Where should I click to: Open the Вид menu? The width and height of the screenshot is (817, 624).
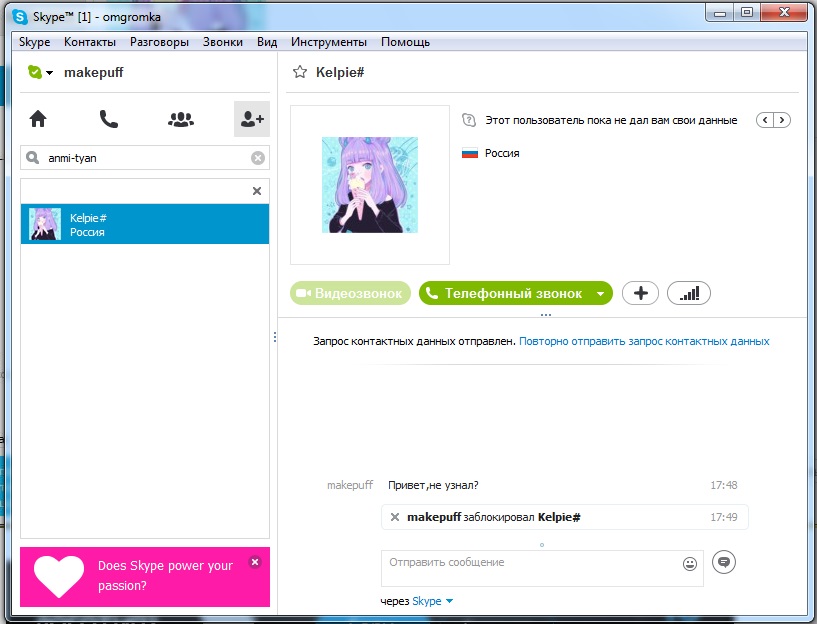tap(267, 42)
